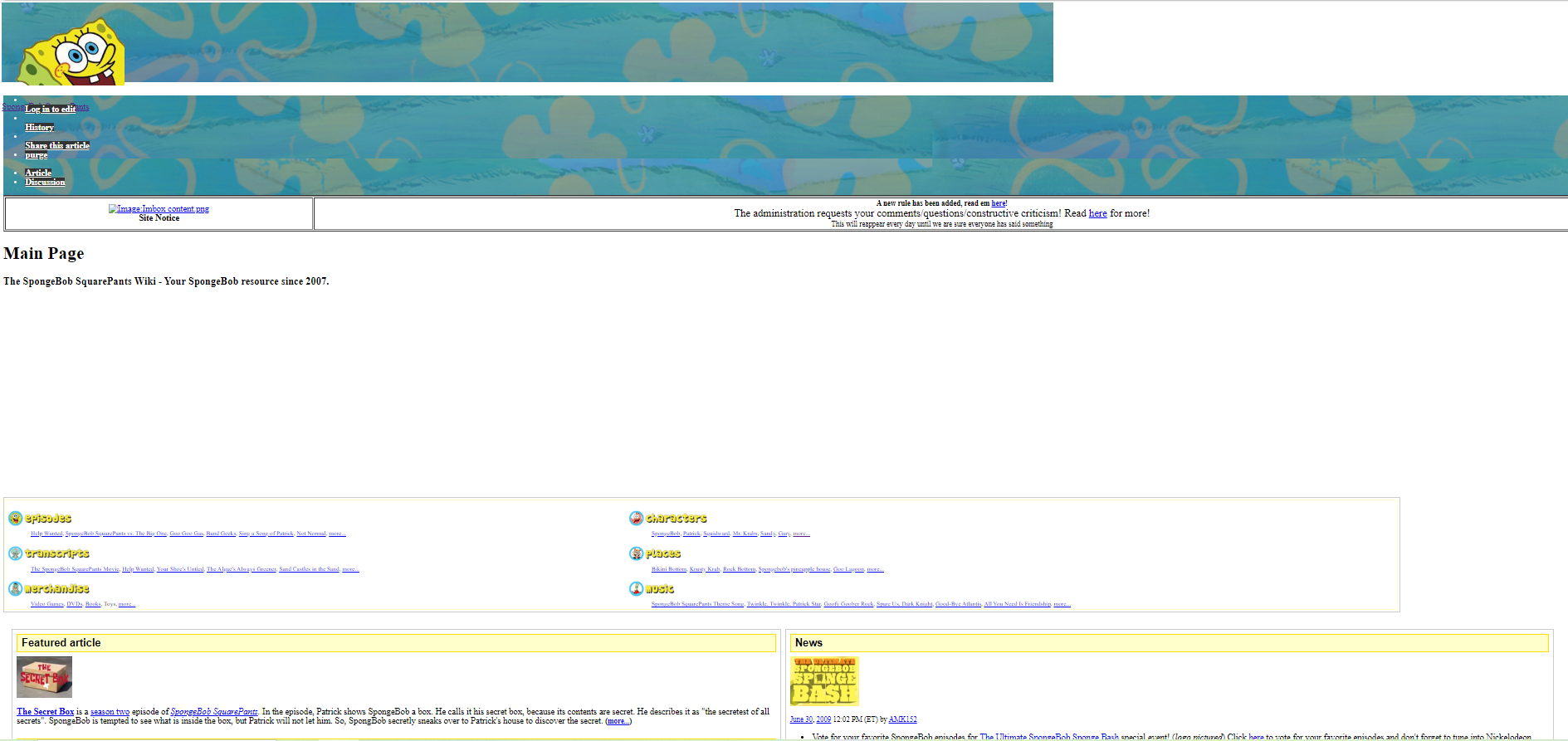This screenshot has height=741, width=1568.
Task: Switch to the Article tab
Action: pos(38,173)
